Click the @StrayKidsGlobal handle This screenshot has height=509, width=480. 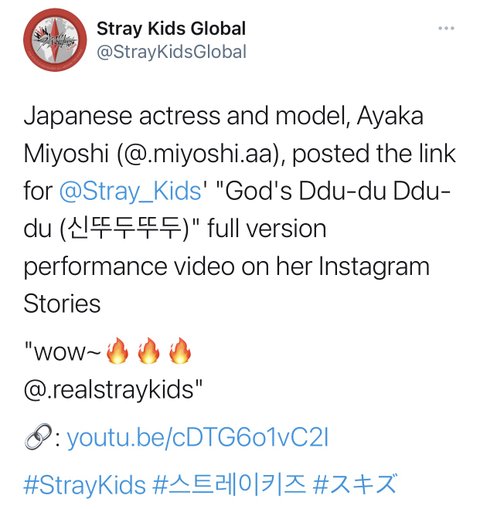pyautogui.click(x=172, y=52)
